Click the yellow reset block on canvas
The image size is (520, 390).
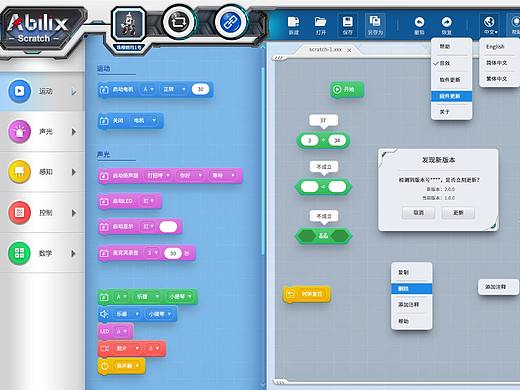click(307, 294)
